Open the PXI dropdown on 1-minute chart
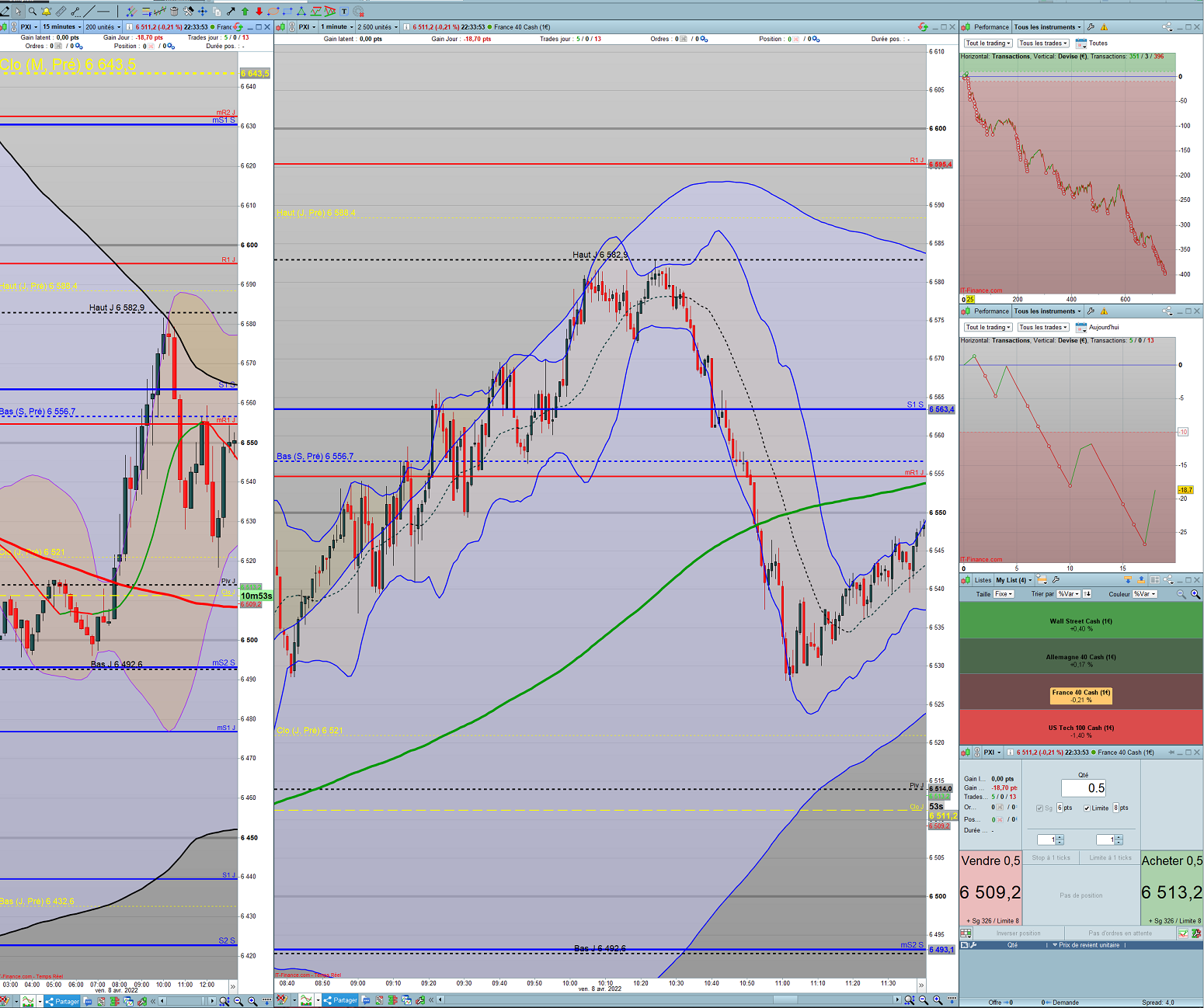The image size is (1204, 1008). click(307, 27)
